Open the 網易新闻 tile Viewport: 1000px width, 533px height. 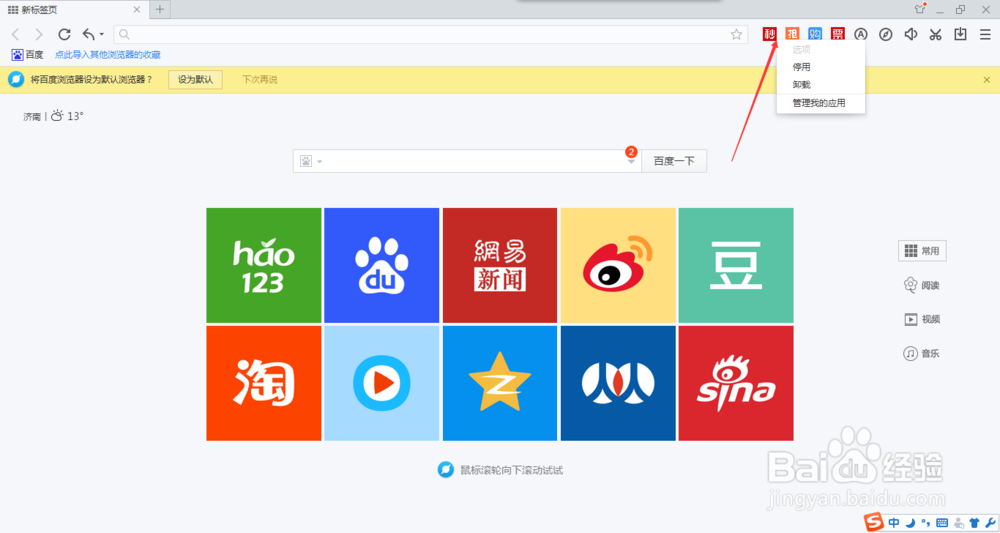tap(500, 265)
